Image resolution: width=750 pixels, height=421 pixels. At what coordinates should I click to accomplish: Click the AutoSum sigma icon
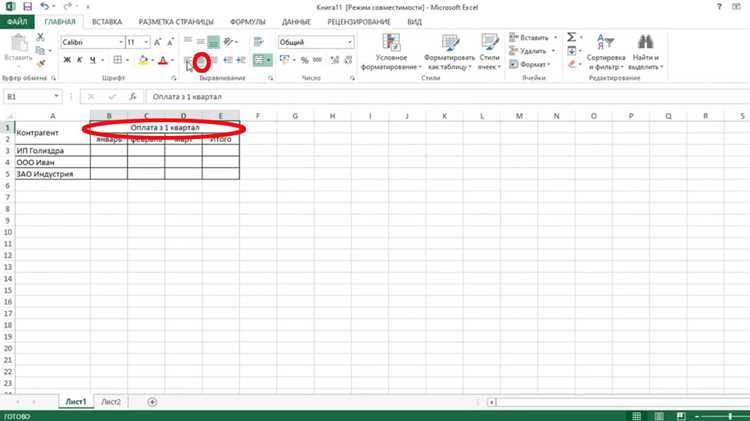(x=572, y=37)
